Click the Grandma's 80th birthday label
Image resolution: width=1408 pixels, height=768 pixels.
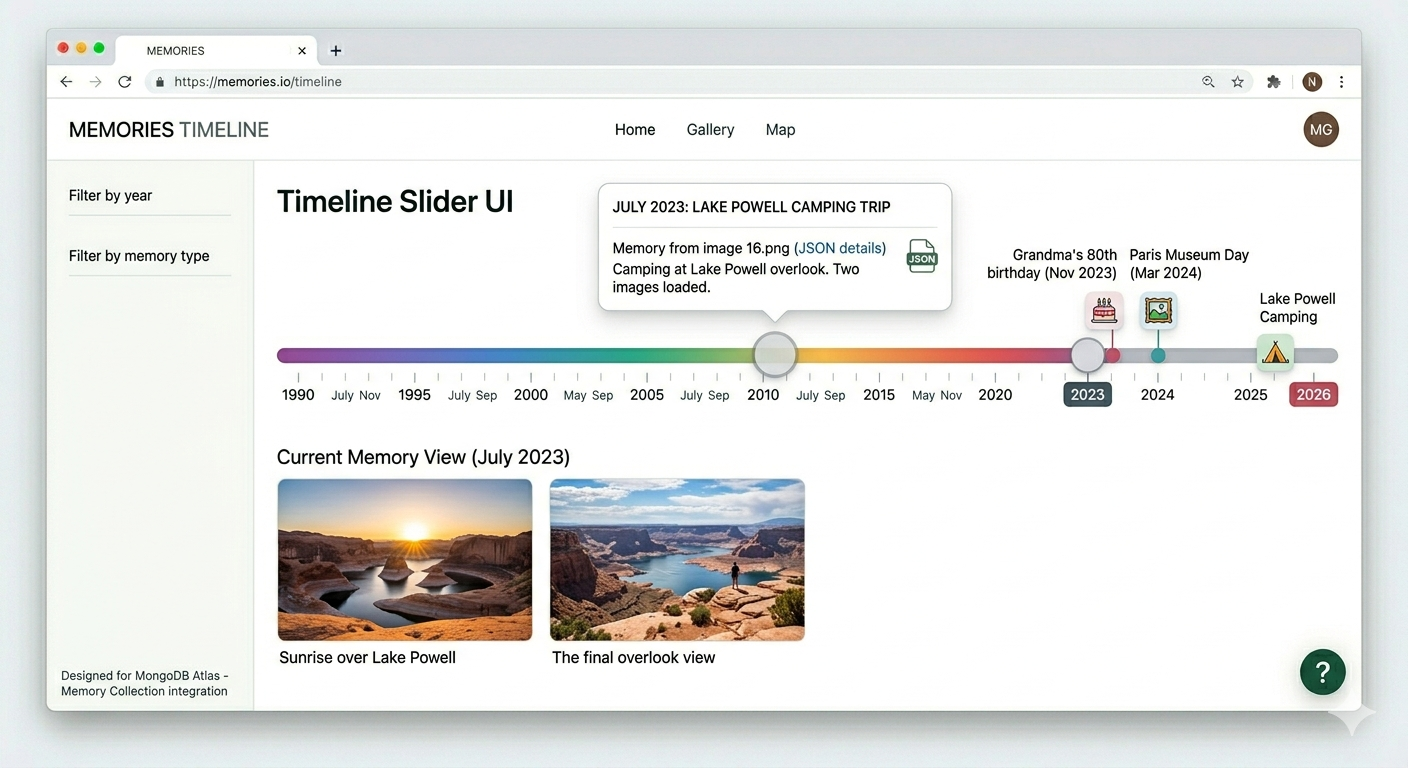coord(1052,264)
